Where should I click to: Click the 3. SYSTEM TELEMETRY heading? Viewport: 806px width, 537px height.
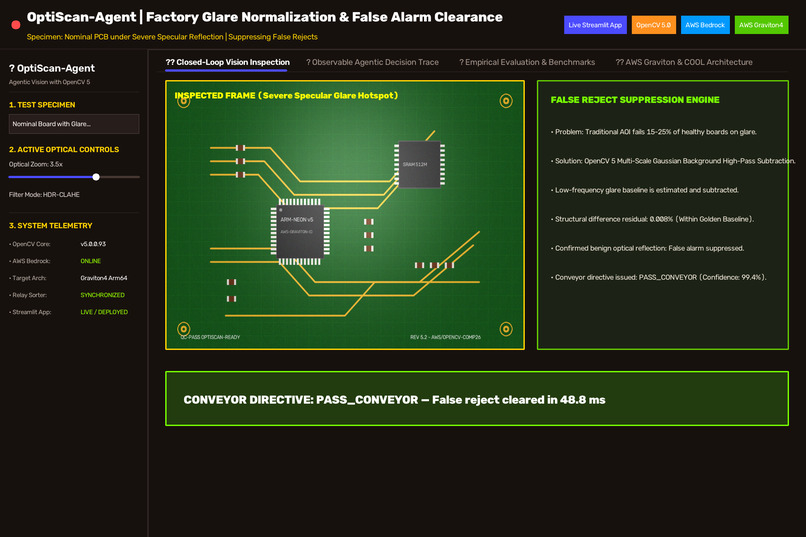coord(50,226)
